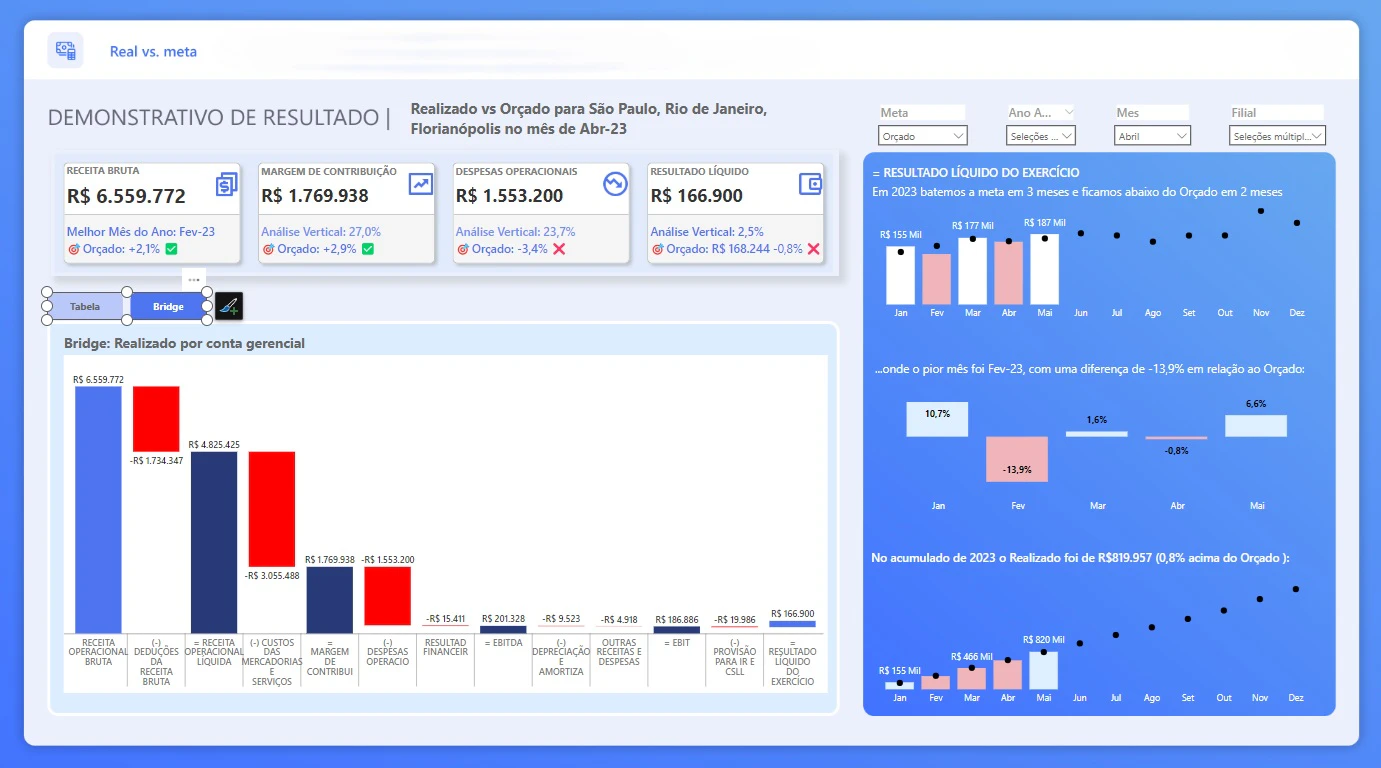Click the text 'Análise Vertical: 27,0%'
The image size is (1381, 768).
point(321,231)
